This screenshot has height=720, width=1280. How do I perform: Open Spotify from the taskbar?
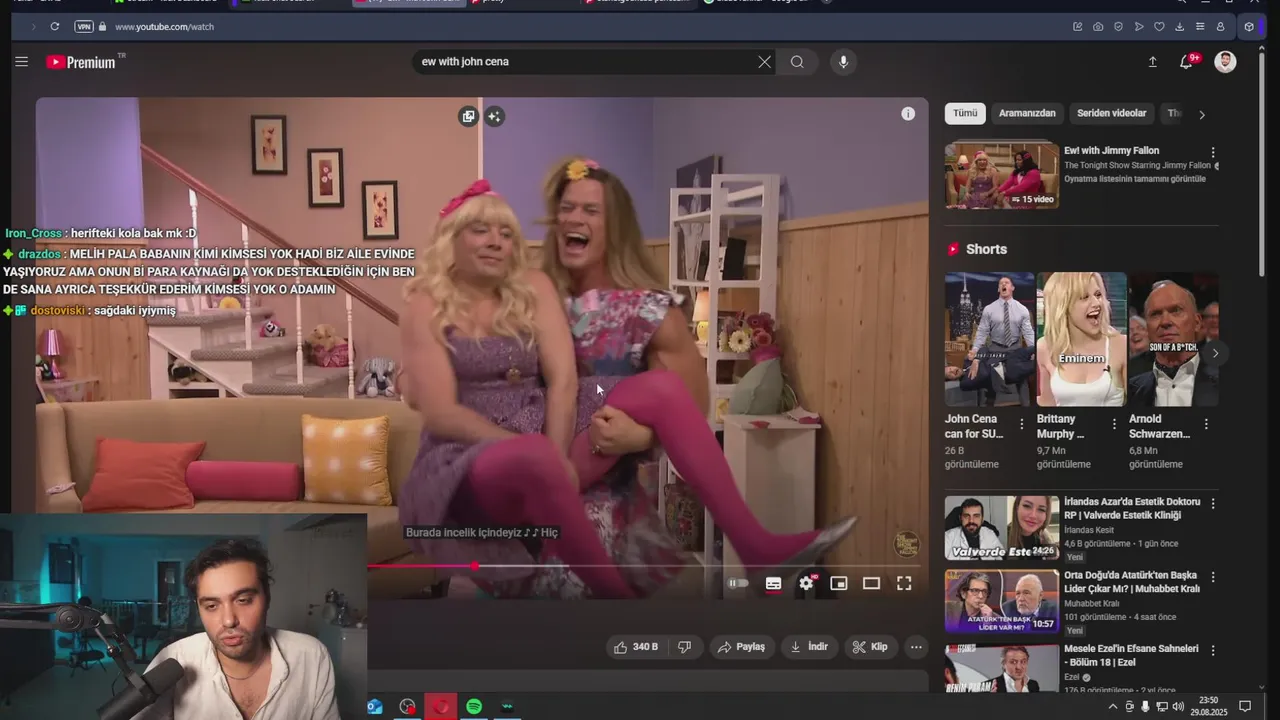click(x=474, y=707)
